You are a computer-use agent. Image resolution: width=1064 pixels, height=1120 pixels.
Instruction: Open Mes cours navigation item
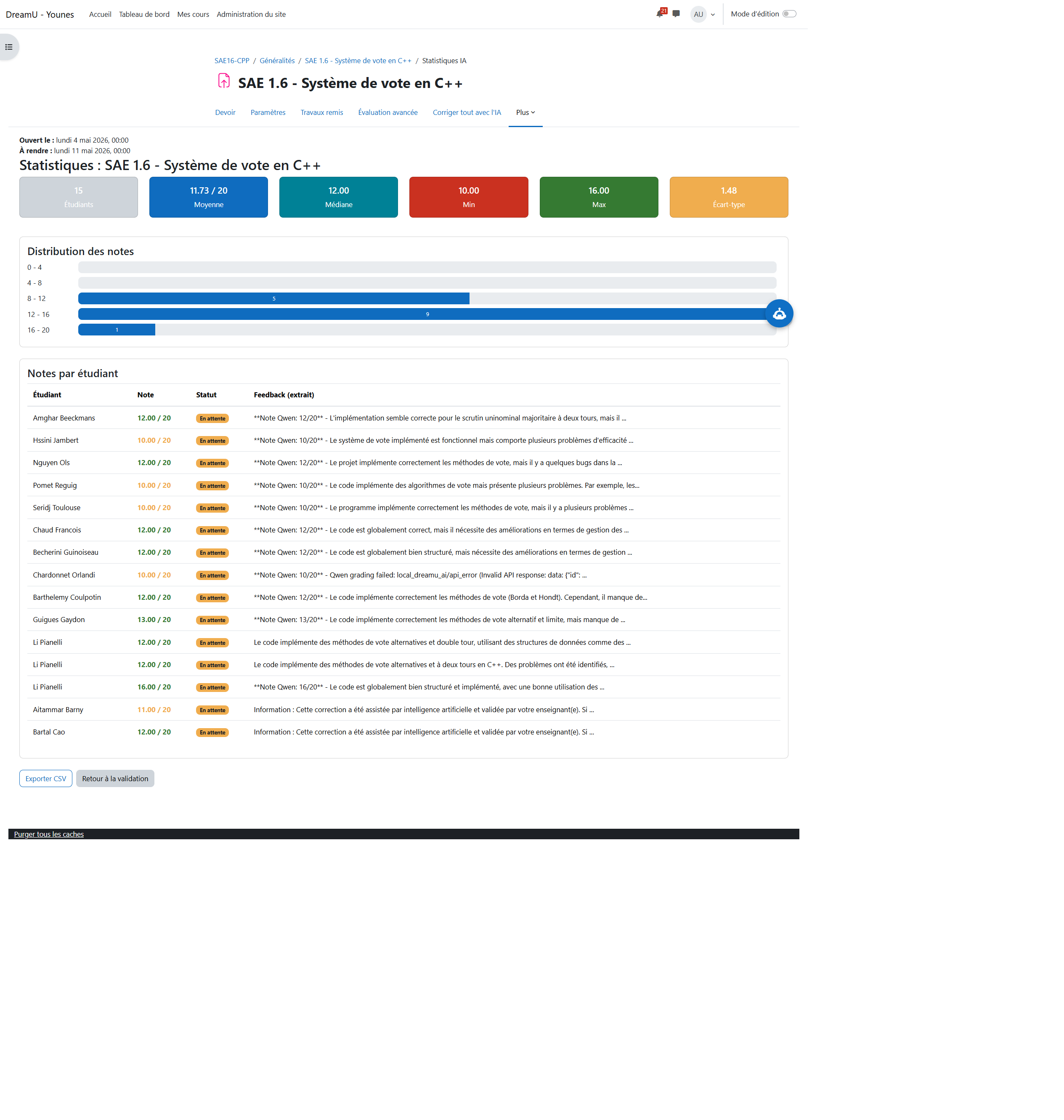[x=193, y=14]
